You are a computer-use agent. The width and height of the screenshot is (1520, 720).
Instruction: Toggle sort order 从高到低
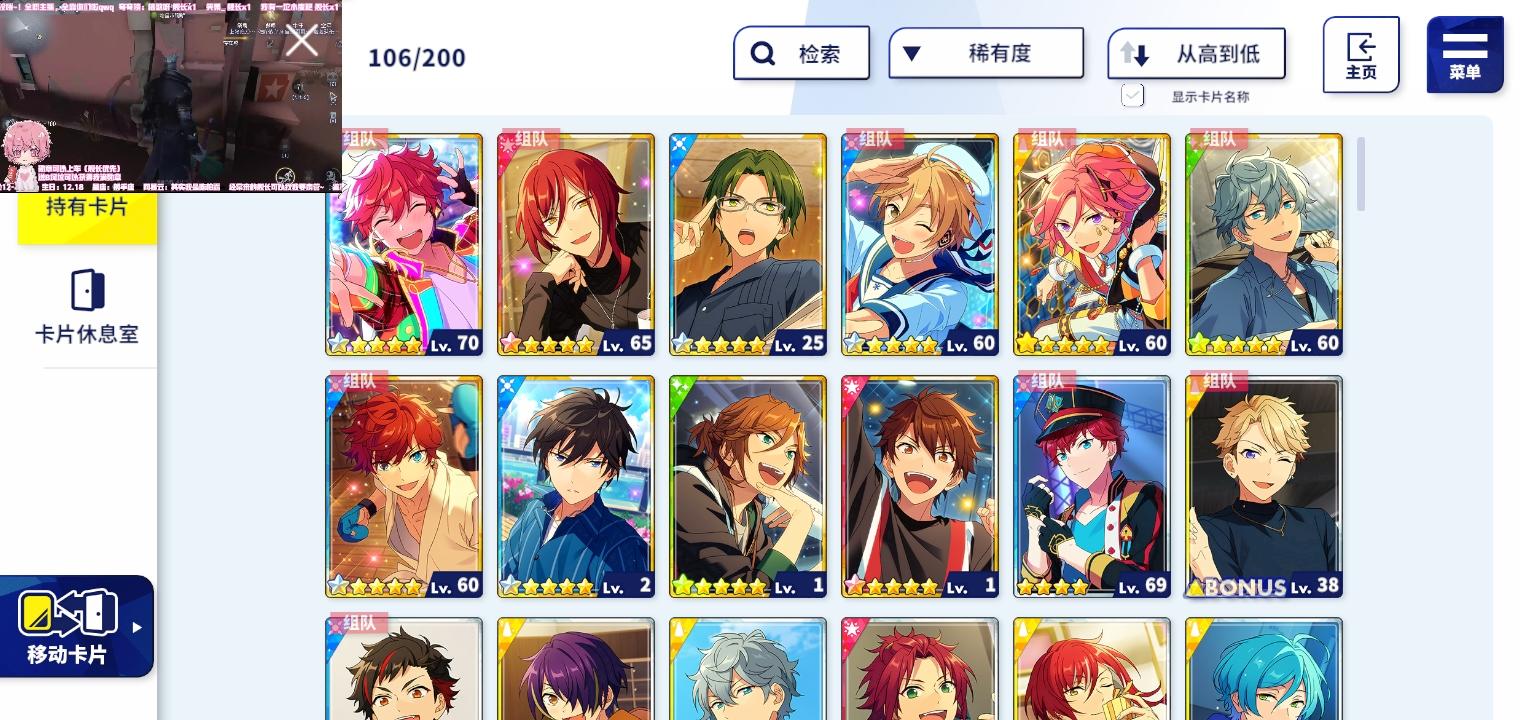[1196, 54]
